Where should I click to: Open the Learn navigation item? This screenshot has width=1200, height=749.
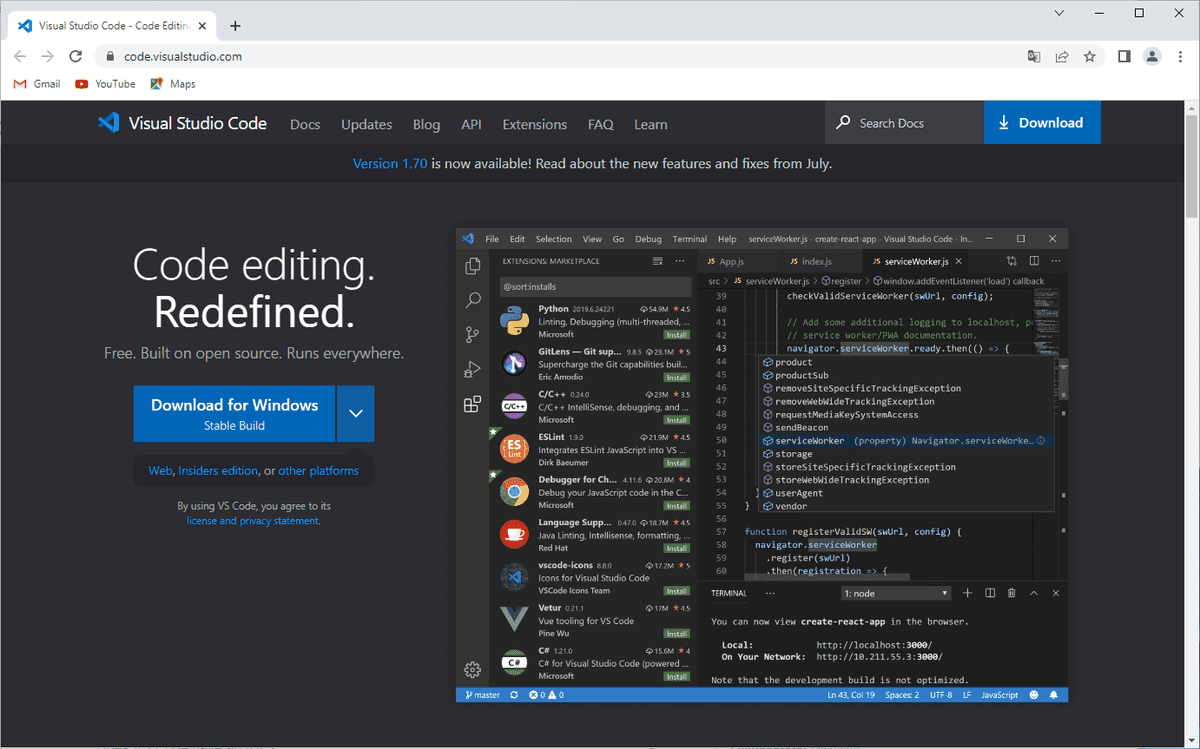coord(651,124)
